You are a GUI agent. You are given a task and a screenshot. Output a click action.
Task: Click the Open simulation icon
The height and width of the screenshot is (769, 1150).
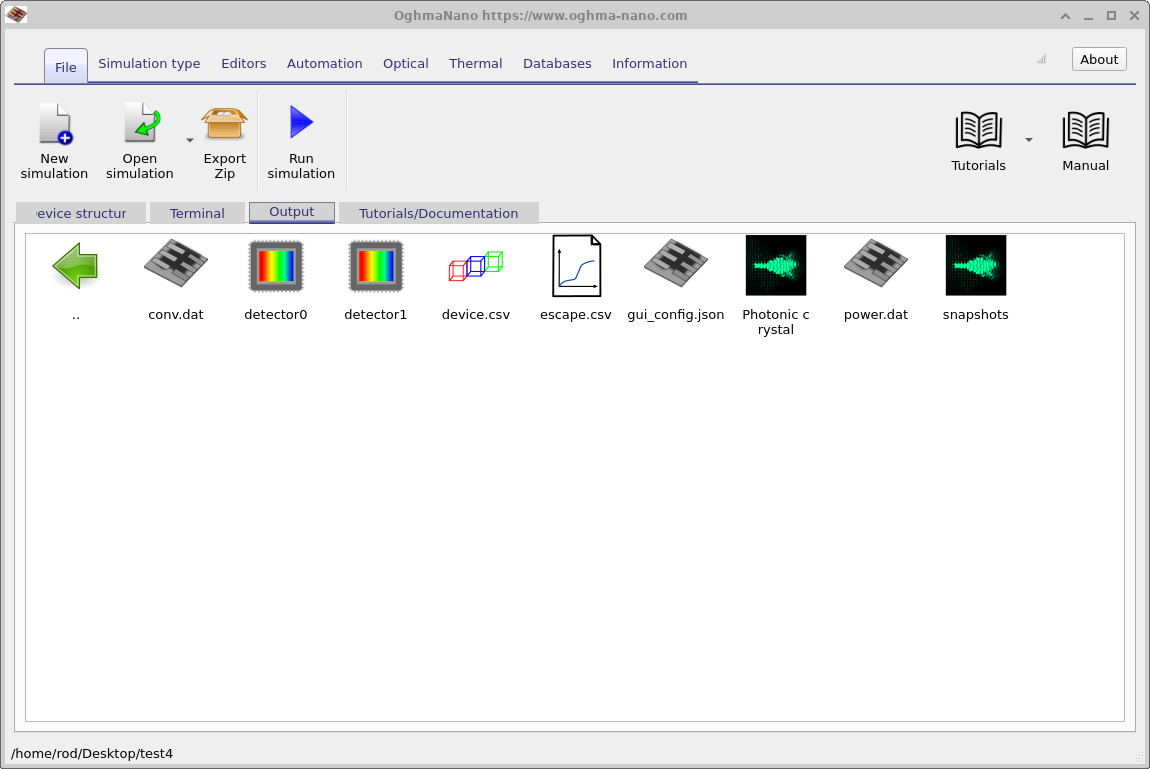click(x=141, y=123)
